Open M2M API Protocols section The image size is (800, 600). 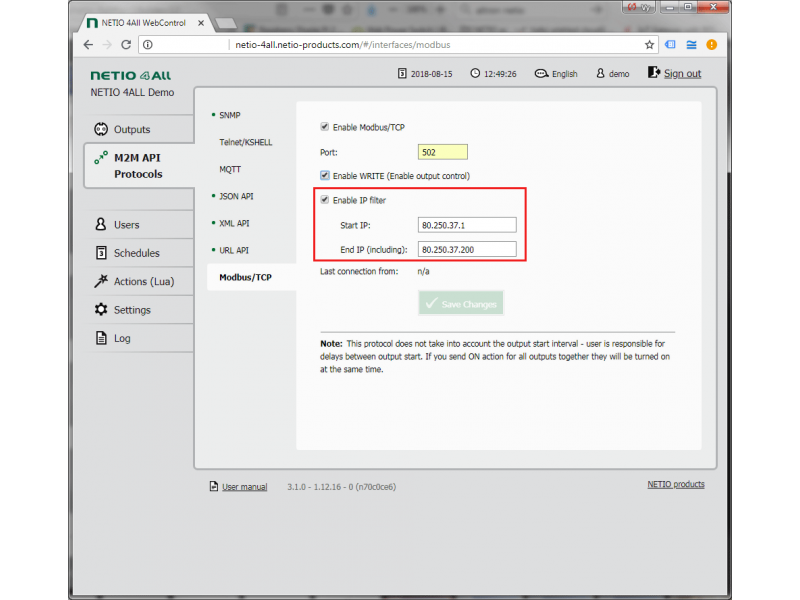(x=139, y=166)
